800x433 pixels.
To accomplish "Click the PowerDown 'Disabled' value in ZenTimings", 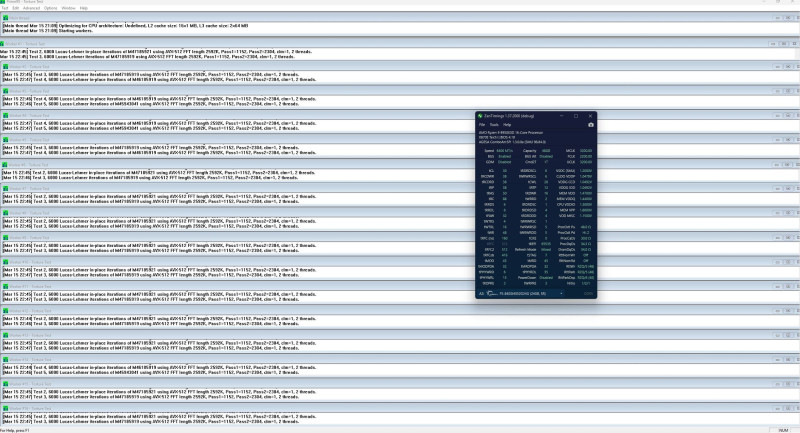I will coord(546,278).
